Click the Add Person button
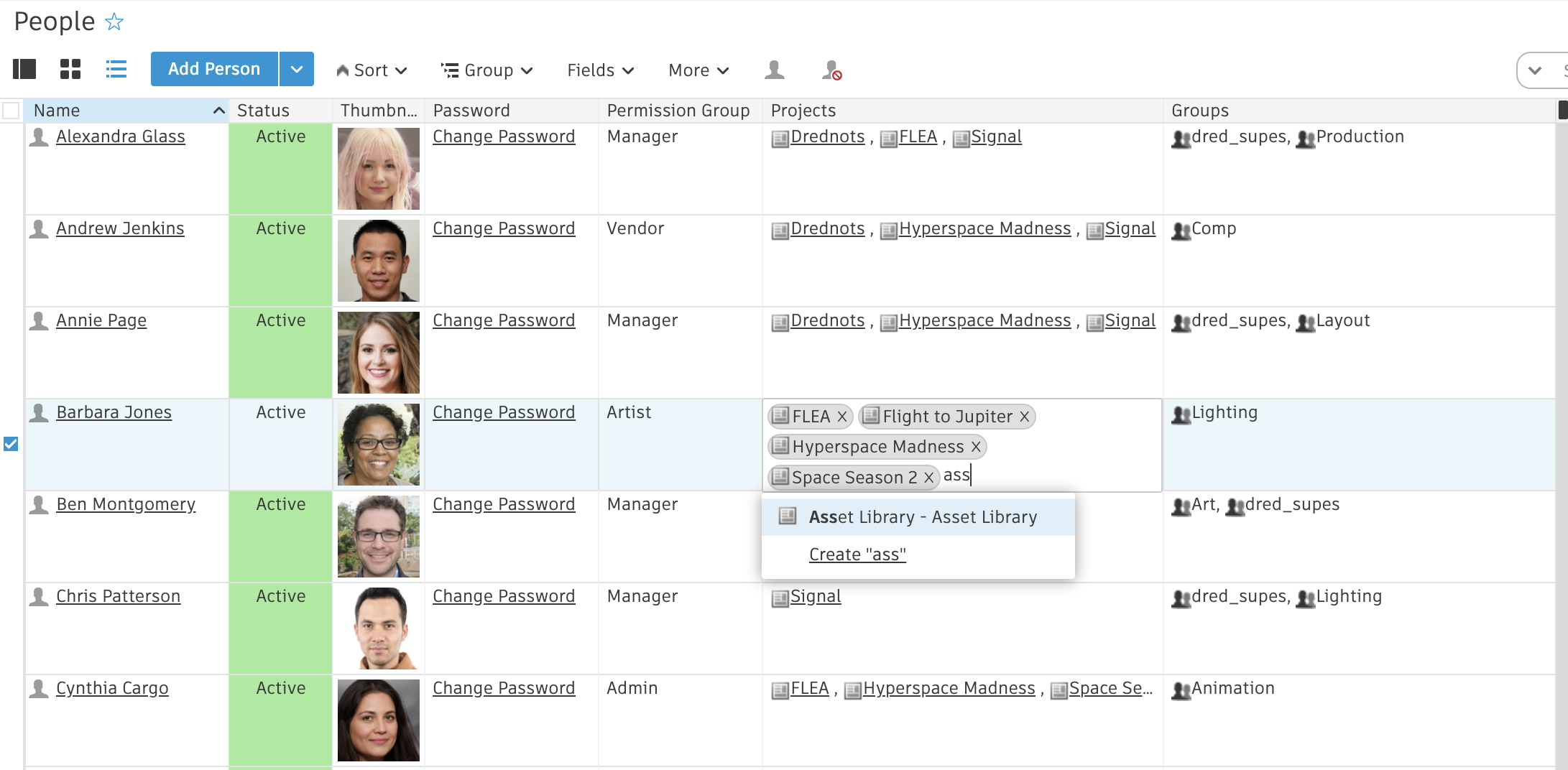This screenshot has width=1568, height=770. [214, 69]
